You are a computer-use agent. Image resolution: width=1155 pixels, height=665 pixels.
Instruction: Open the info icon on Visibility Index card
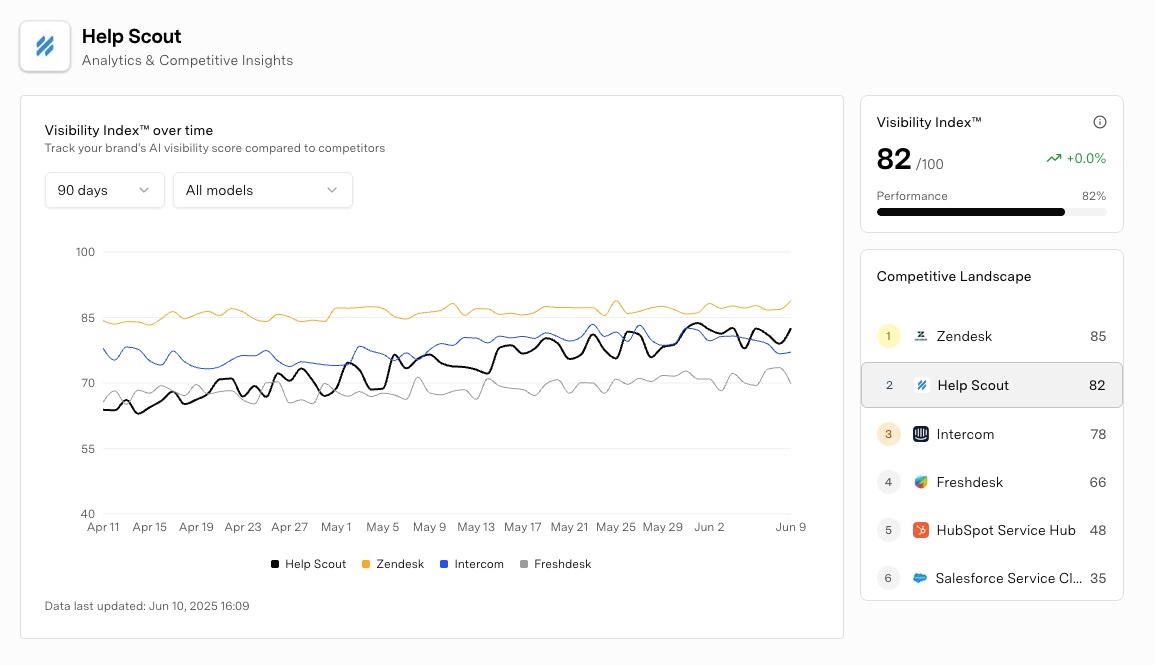coord(1099,122)
